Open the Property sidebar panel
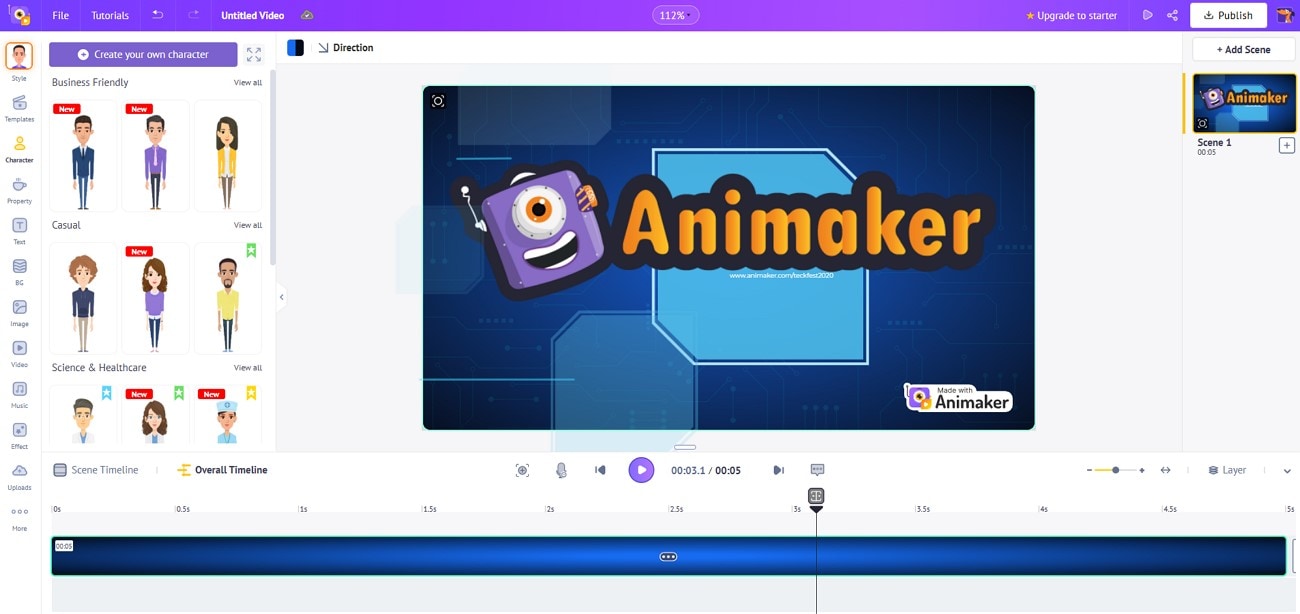Screen dimensions: 1300x614 click(19, 190)
